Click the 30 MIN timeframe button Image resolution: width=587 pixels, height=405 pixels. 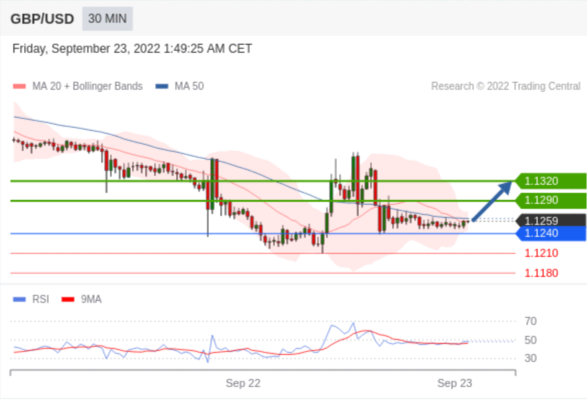(x=107, y=18)
